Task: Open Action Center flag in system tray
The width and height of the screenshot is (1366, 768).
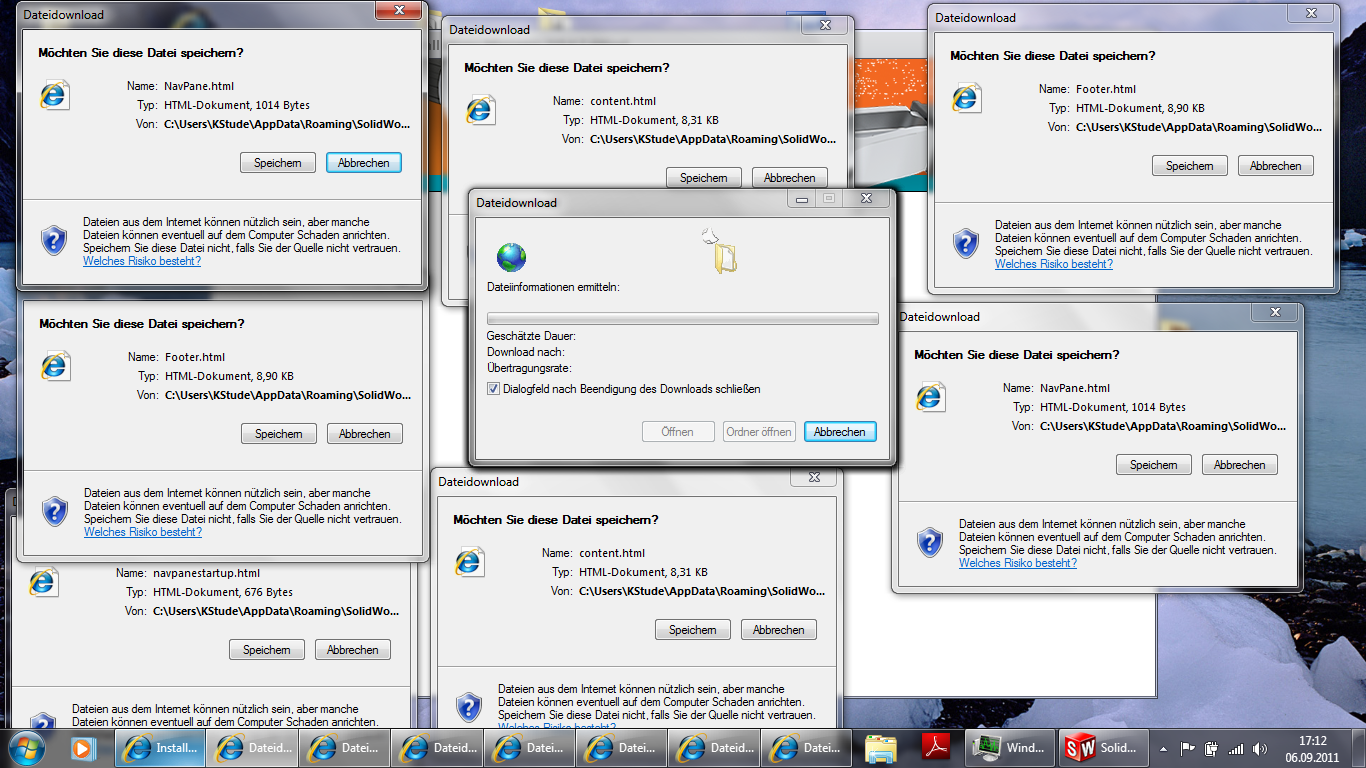Action: click(1188, 748)
